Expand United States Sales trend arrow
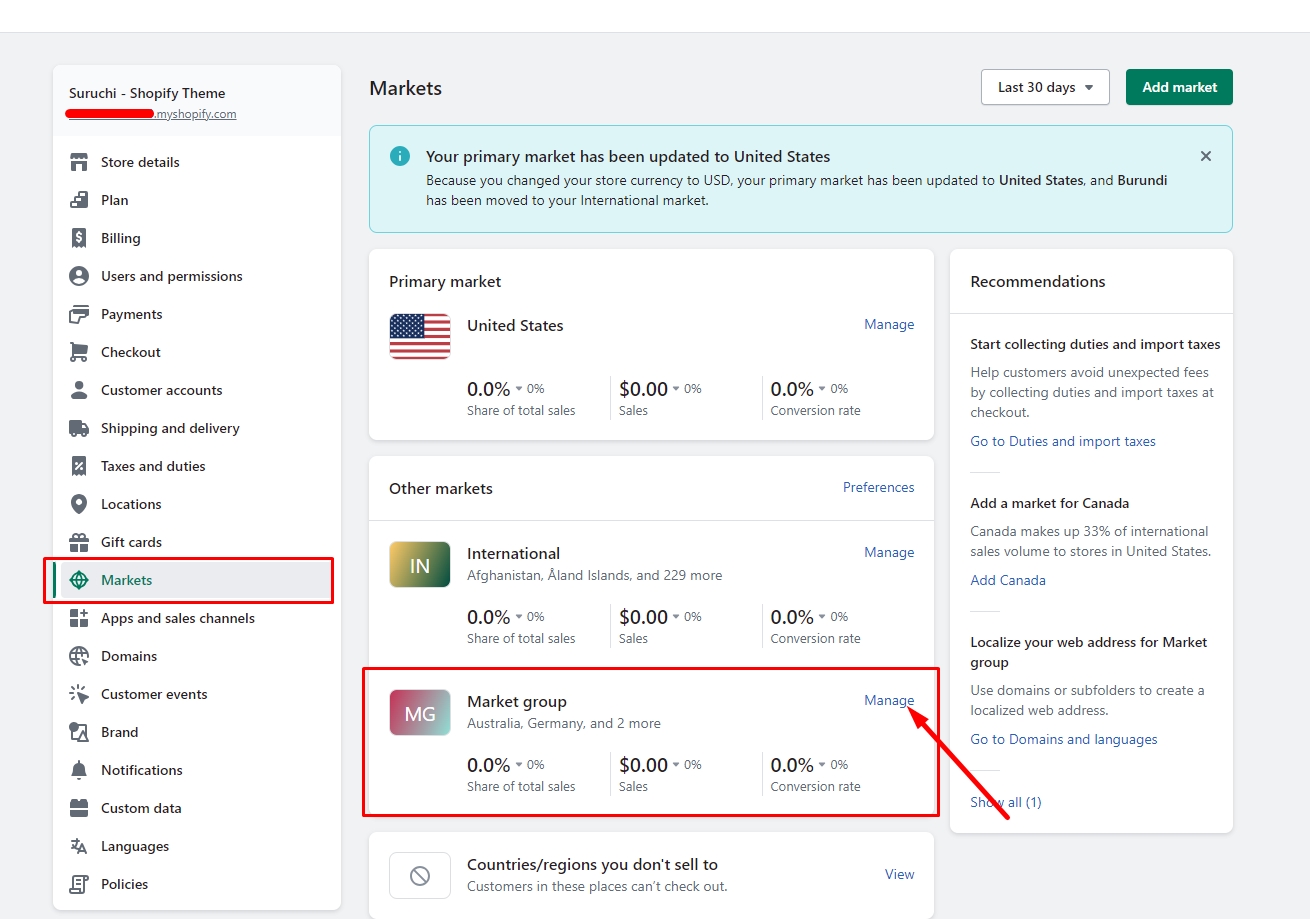 click(676, 389)
